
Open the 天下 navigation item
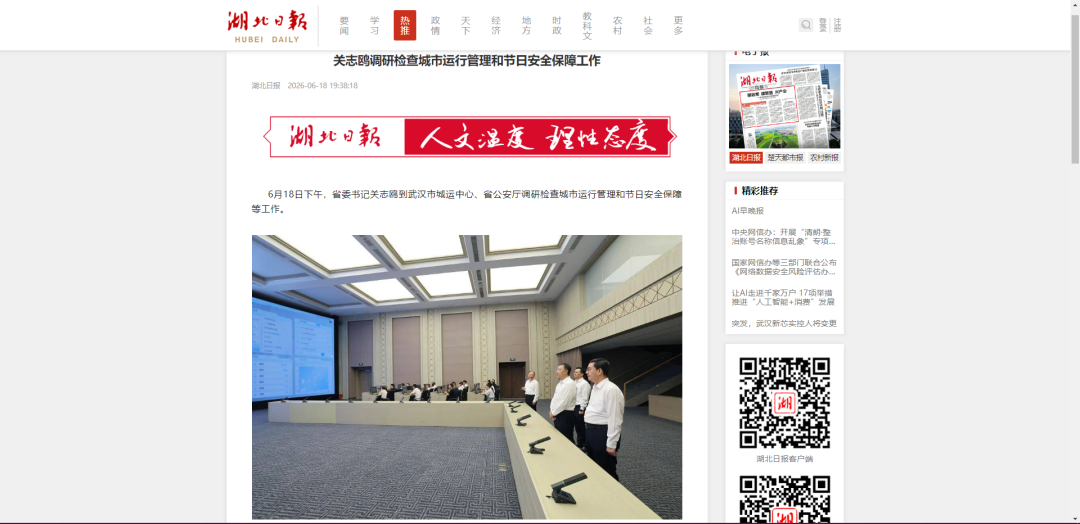(x=466, y=25)
